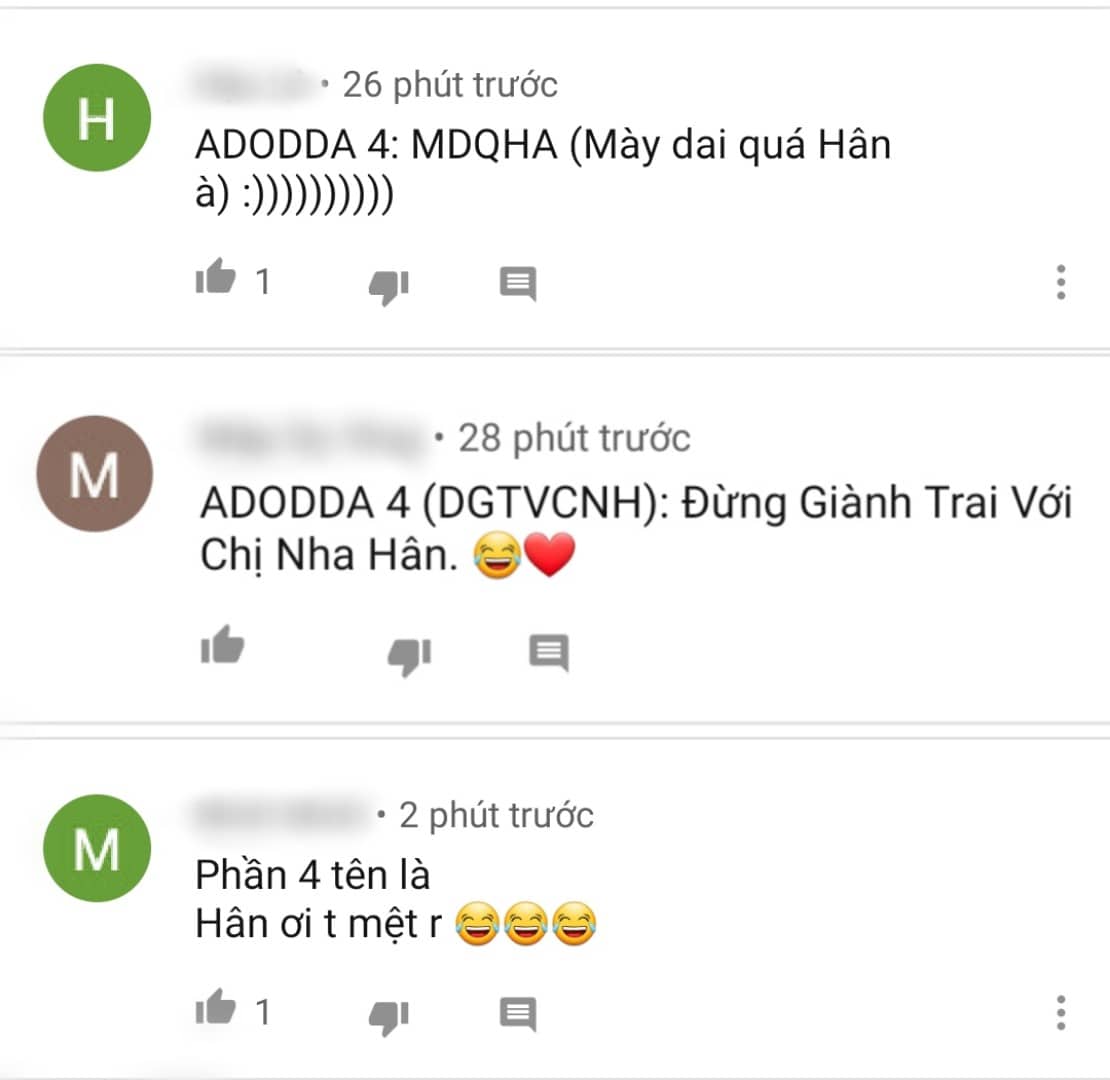
Task: Dislike the comment posted 28 phút trước
Action: (x=409, y=656)
